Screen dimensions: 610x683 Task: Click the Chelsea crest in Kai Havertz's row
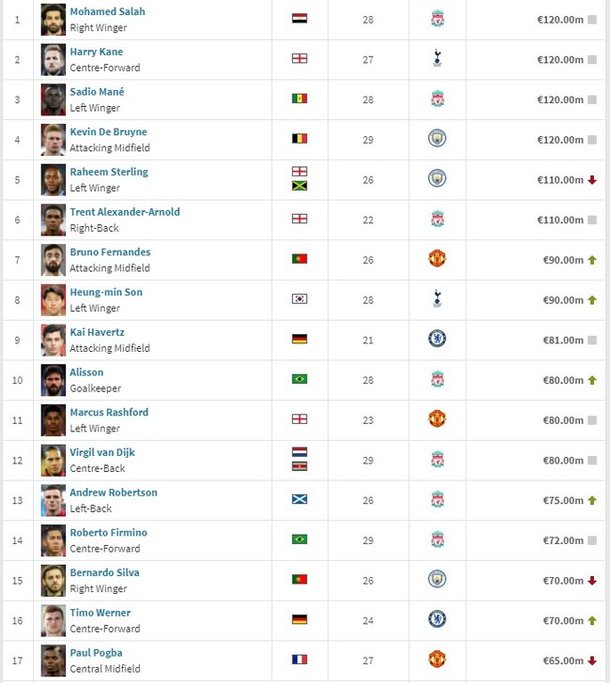click(437, 339)
